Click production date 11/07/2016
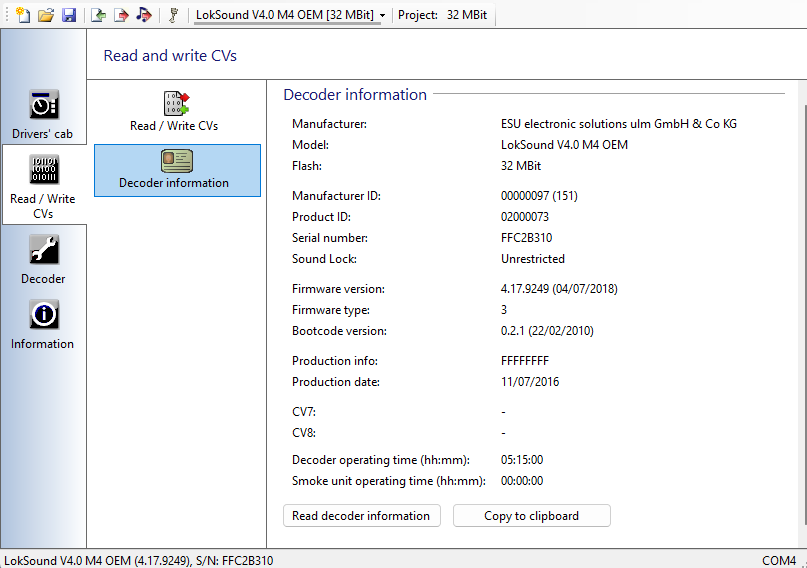The width and height of the screenshot is (807, 568). tap(530, 382)
